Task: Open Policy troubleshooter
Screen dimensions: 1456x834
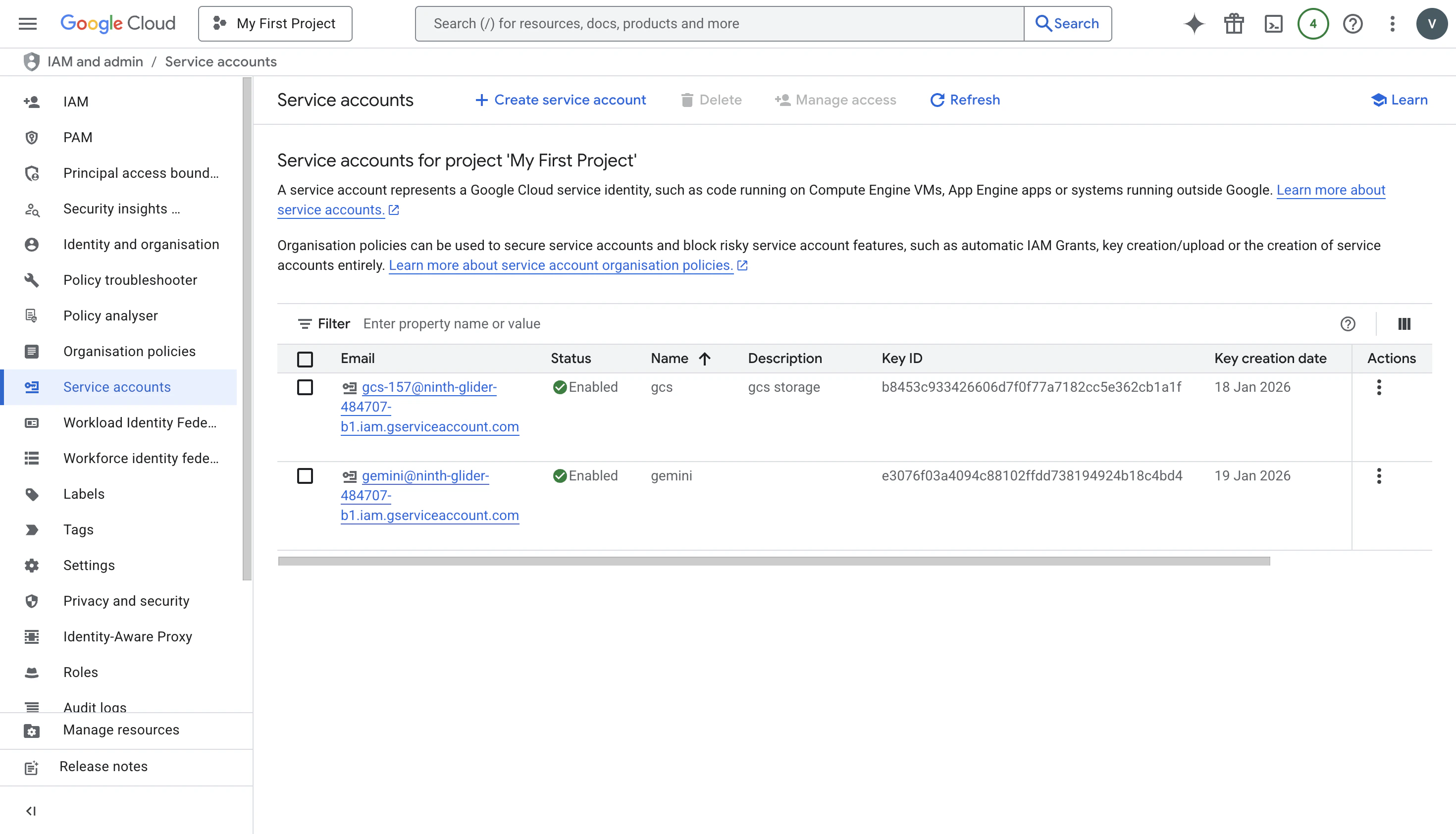Action: 118,280
